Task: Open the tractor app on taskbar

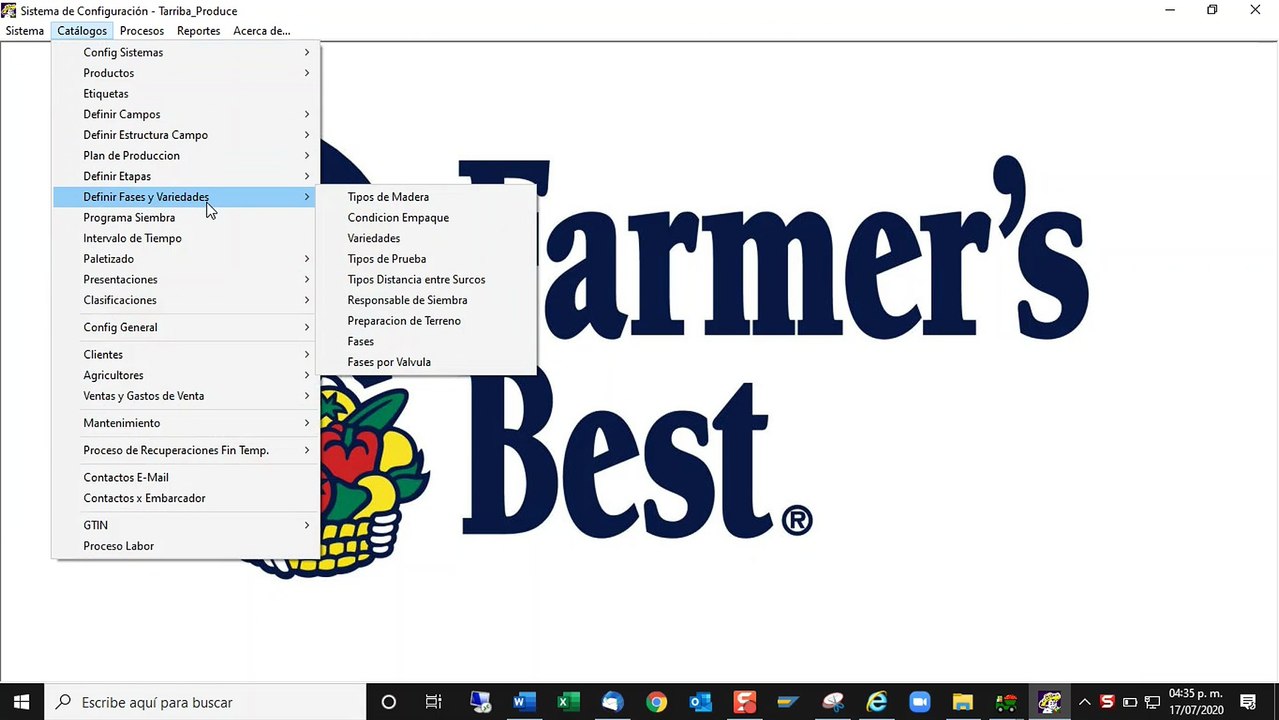Action: pyautogui.click(x=1006, y=702)
